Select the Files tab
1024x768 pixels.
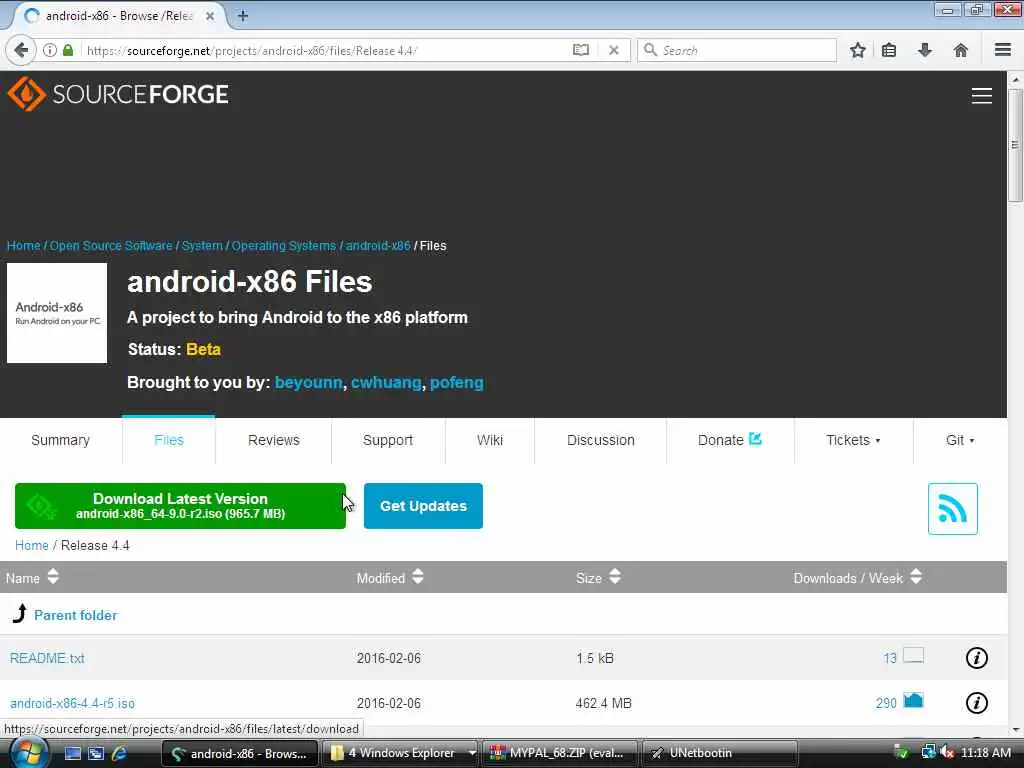(168, 440)
